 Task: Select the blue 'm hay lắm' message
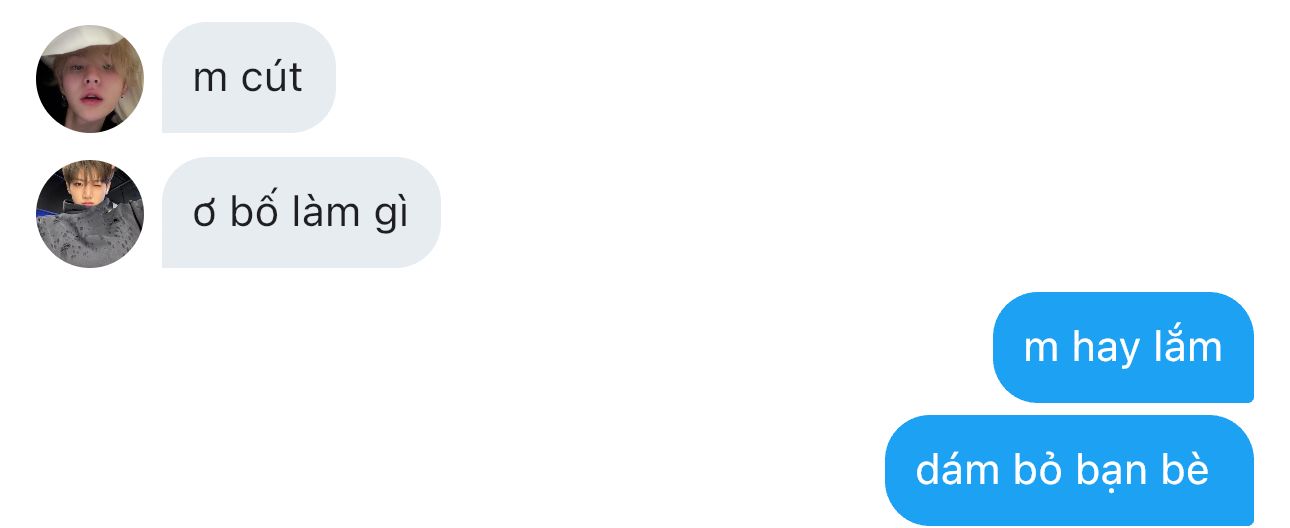pyautogui.click(x=1123, y=347)
